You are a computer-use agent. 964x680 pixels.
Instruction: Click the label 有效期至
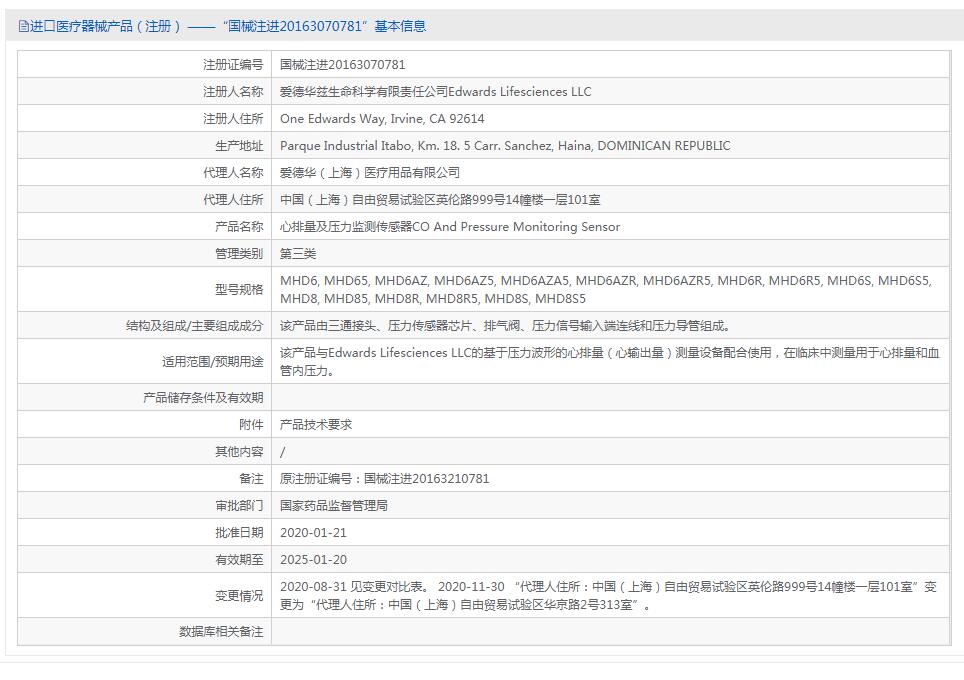239,560
